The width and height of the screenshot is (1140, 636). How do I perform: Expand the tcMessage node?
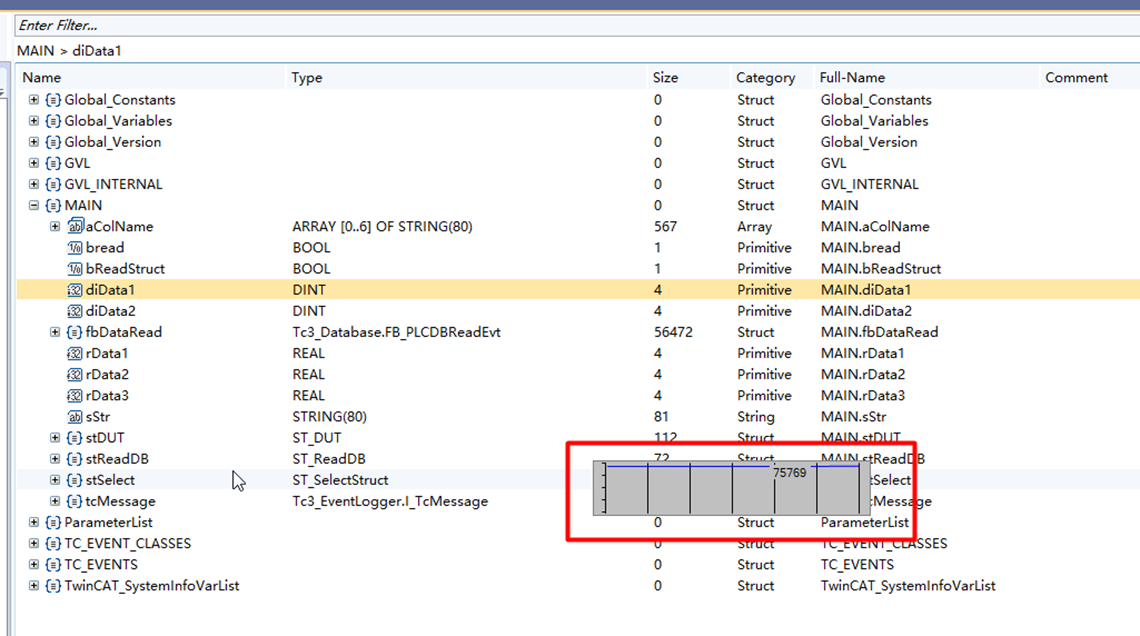[55, 501]
